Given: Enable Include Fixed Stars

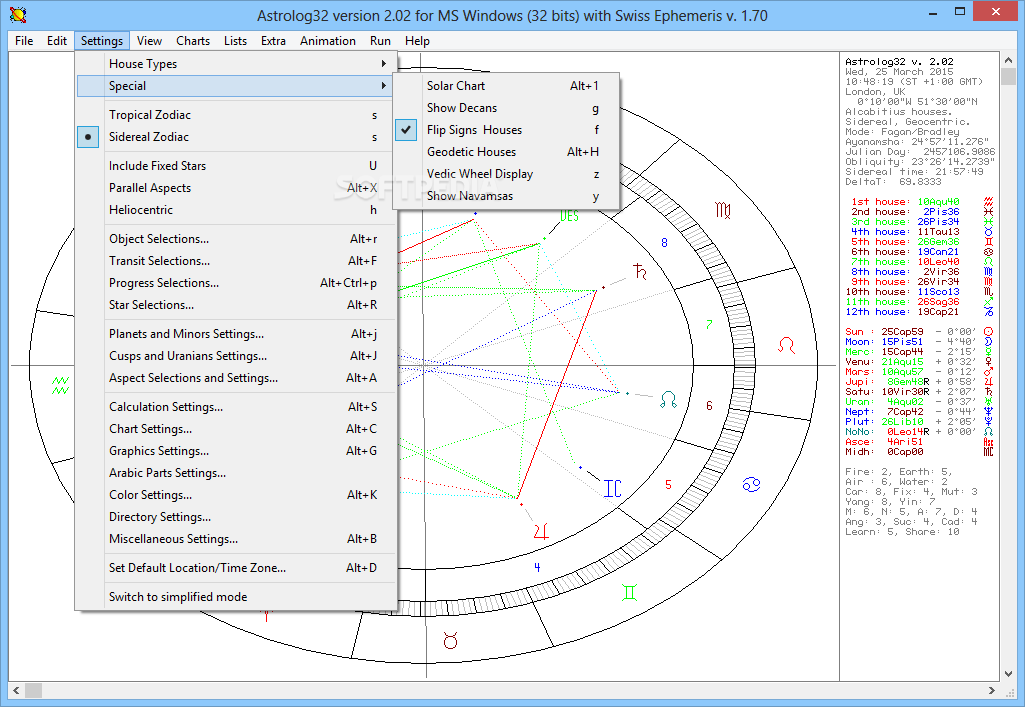Looking at the screenshot, I should tap(237, 166).
